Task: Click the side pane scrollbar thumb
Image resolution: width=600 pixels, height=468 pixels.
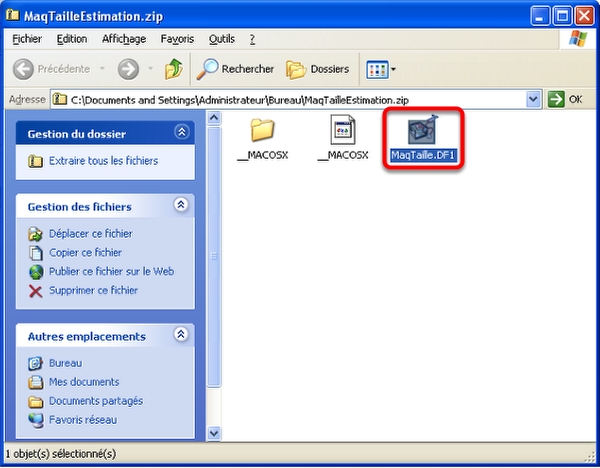Action: (214, 257)
